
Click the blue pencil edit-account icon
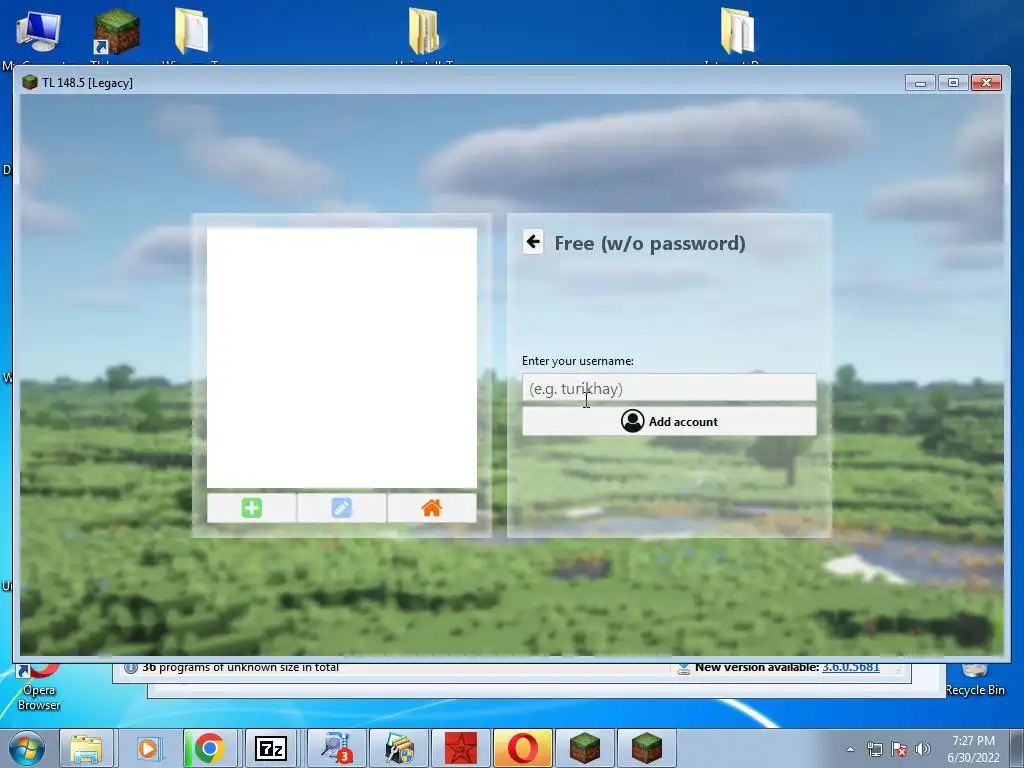tap(342, 507)
